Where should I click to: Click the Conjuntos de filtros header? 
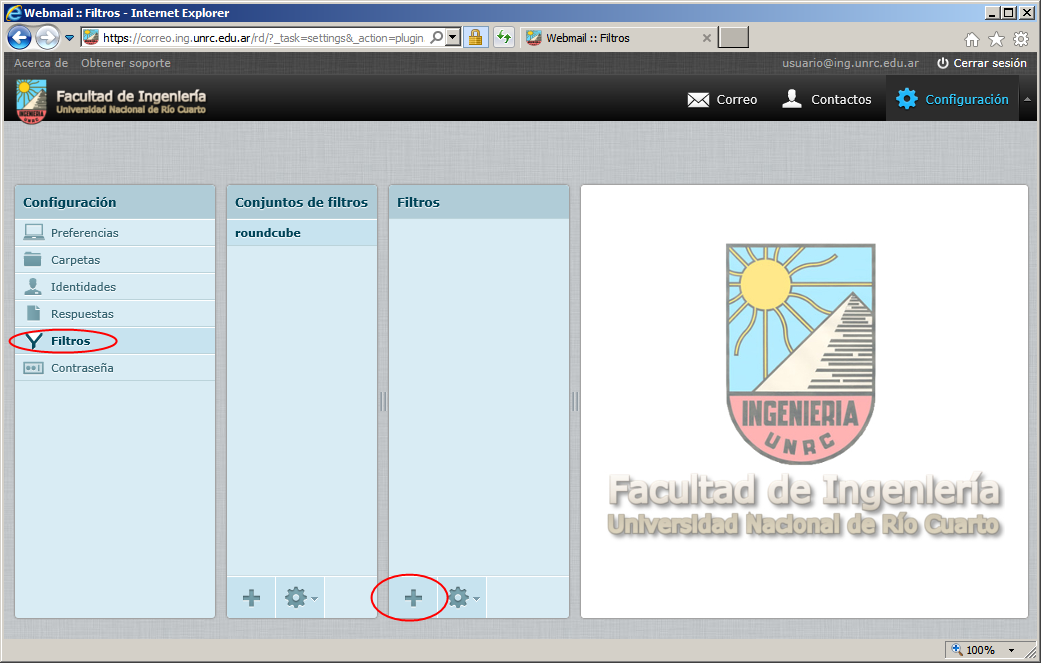(301, 202)
